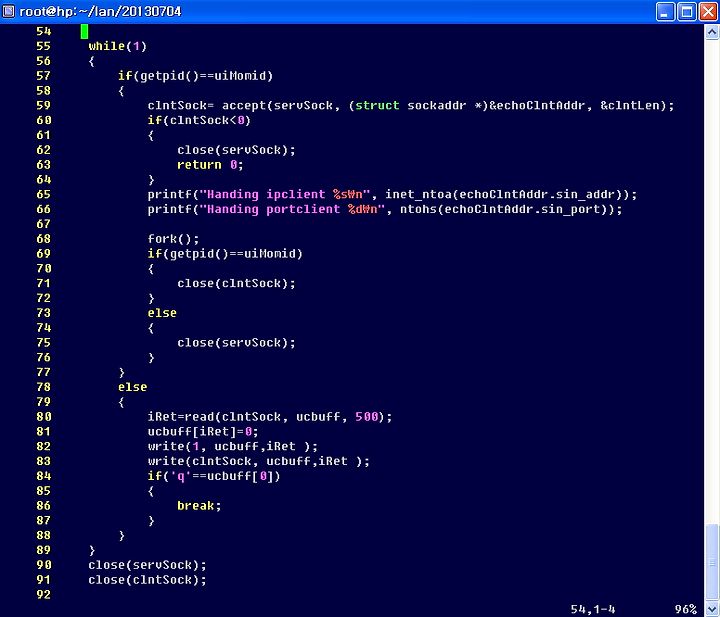Click 'fork();' on line 68
This screenshot has height=617, width=720.
click(x=174, y=239)
